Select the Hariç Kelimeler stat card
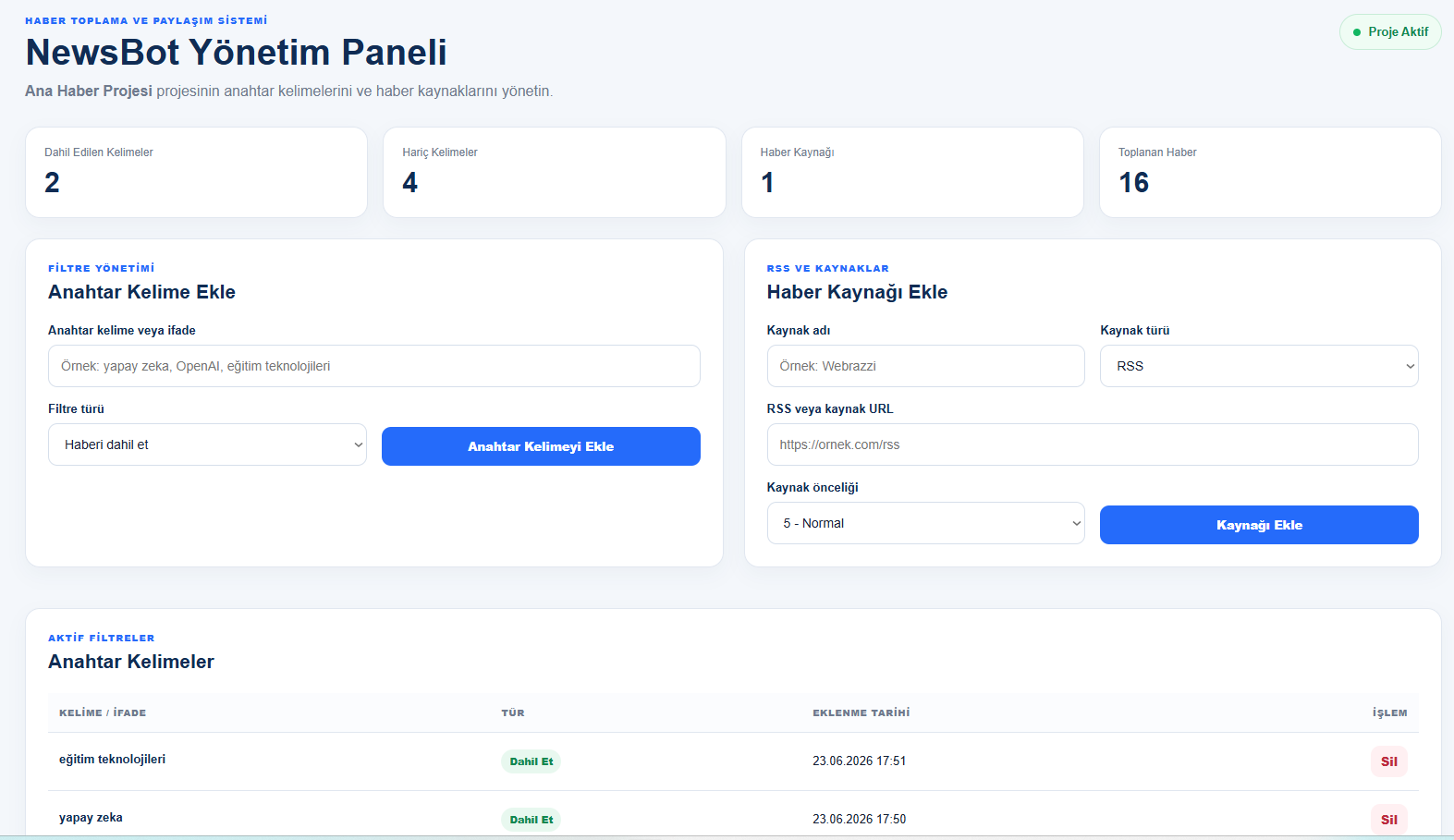 pyautogui.click(x=555, y=172)
